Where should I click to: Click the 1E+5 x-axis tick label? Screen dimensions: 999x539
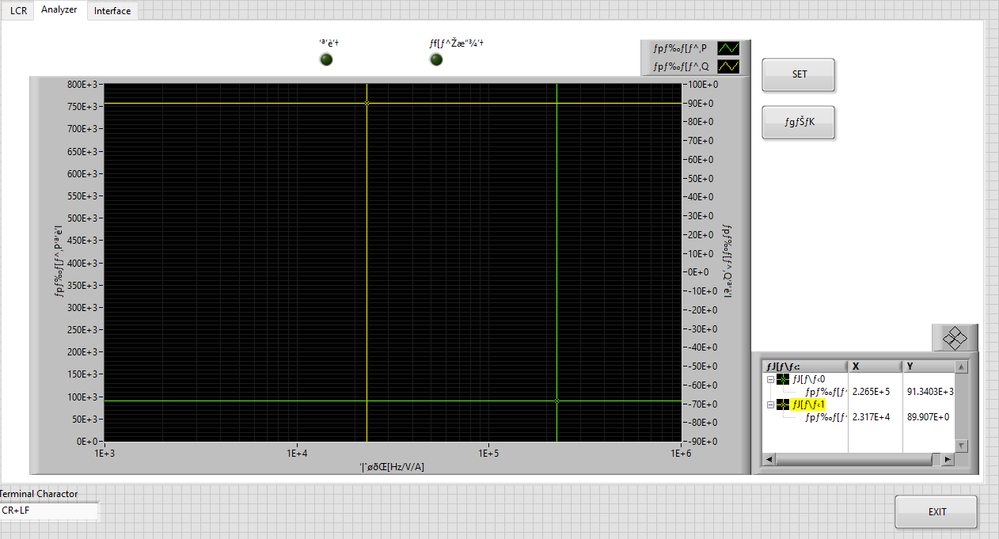pyautogui.click(x=489, y=454)
